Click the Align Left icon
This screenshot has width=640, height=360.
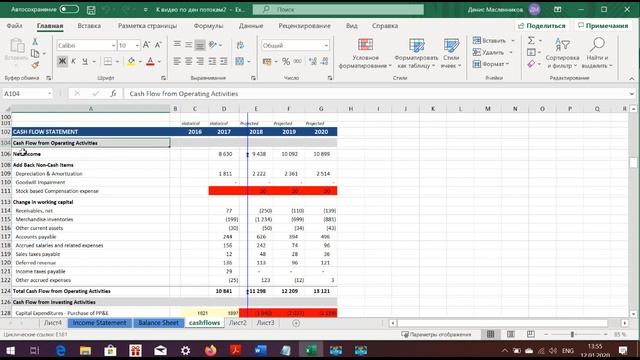[177, 61]
